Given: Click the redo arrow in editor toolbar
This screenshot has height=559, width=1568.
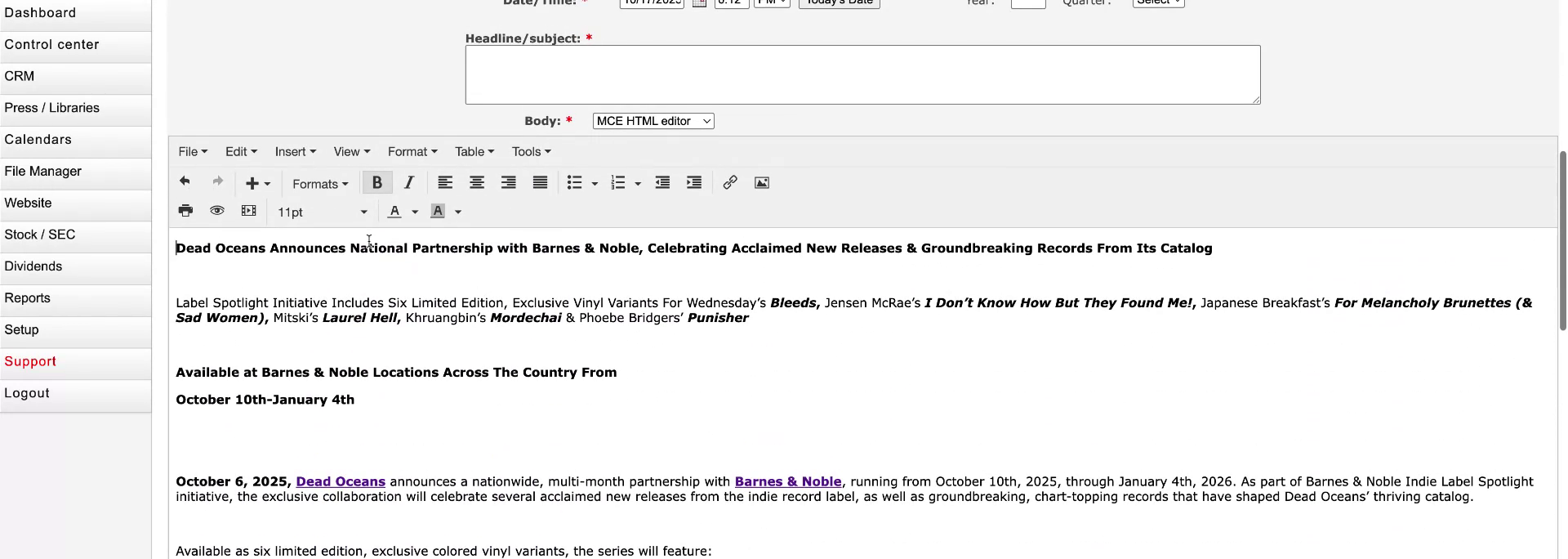Looking at the screenshot, I should pyautogui.click(x=217, y=182).
